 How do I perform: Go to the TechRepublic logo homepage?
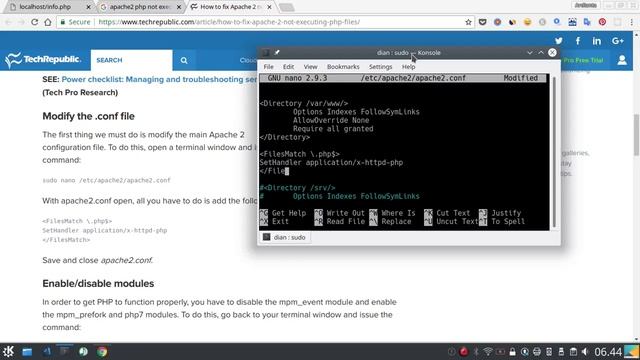(43, 60)
